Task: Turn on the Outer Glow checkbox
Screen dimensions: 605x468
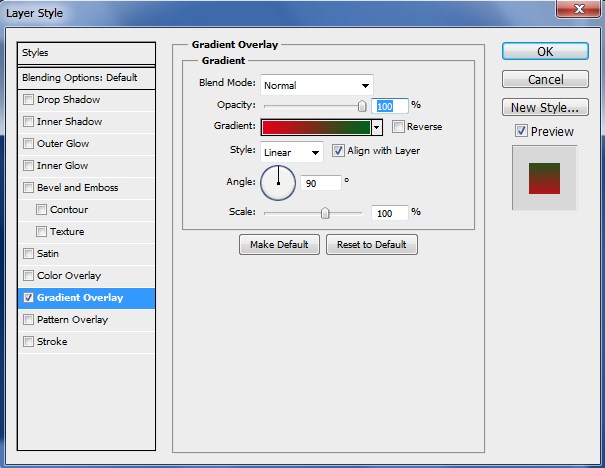Action: tap(28, 144)
